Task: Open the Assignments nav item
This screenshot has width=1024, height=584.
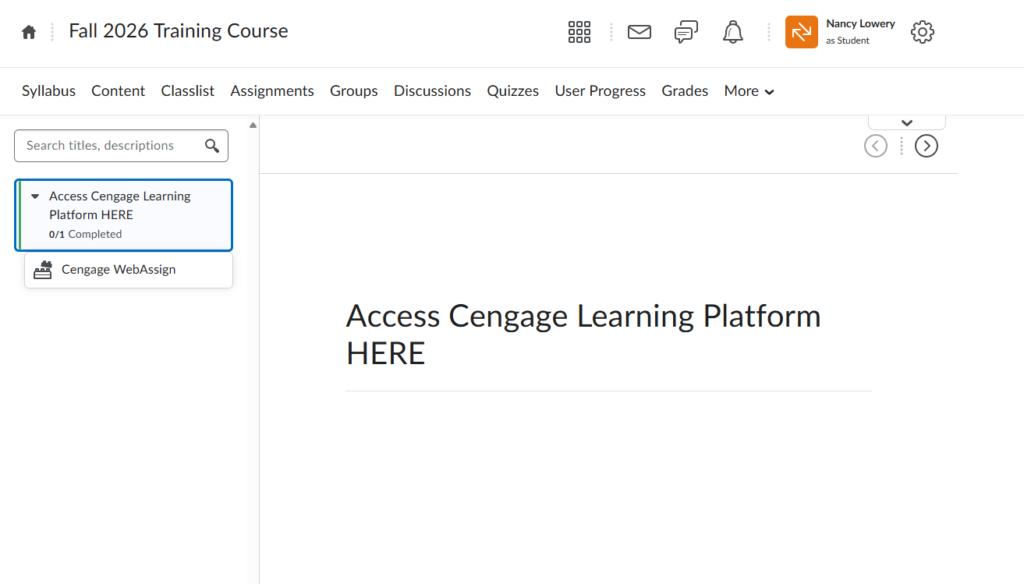Action: pos(272,91)
